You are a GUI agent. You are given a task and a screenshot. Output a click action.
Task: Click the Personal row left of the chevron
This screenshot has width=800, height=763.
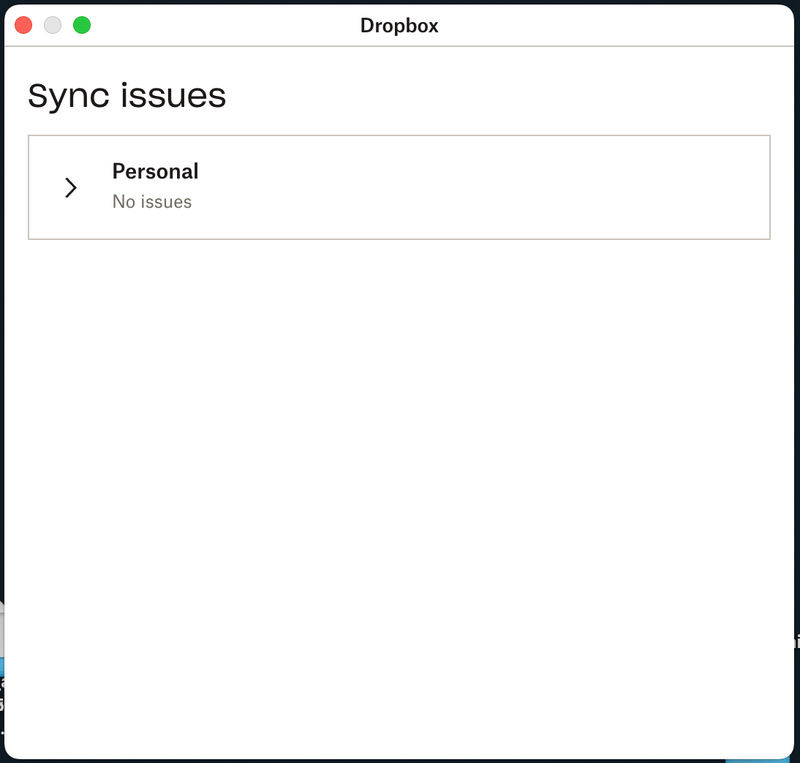tap(45, 187)
